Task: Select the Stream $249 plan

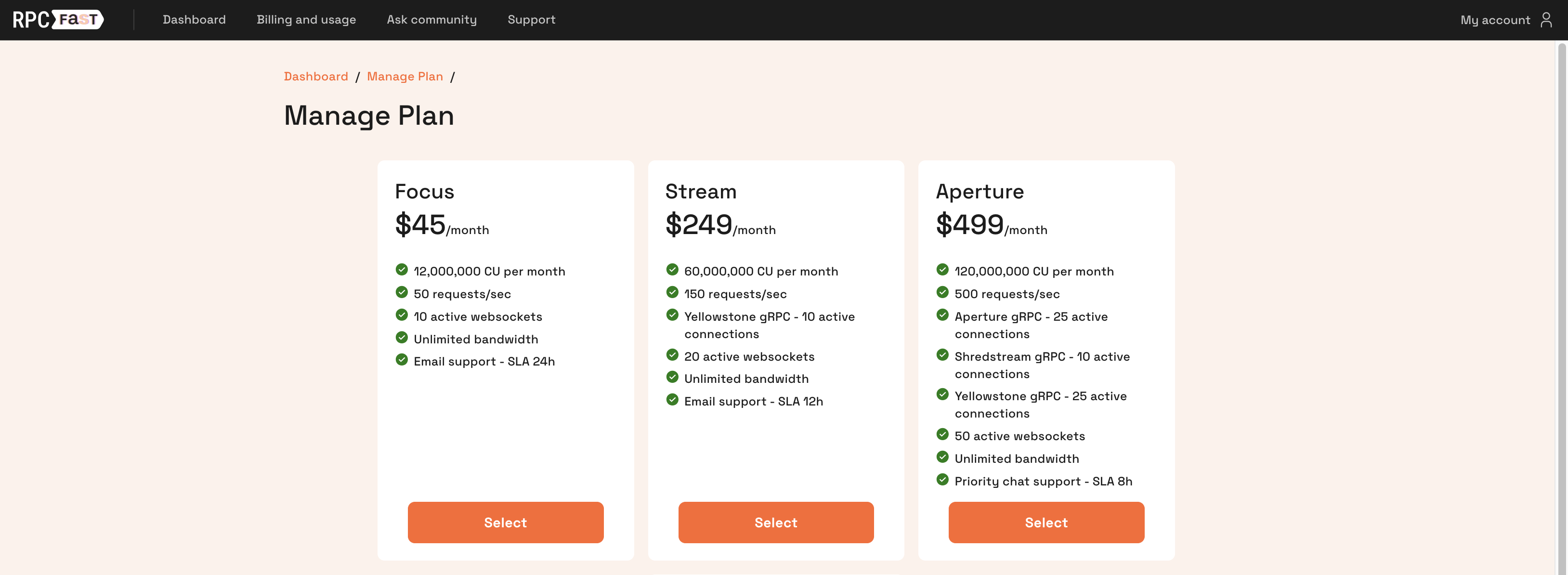Action: click(775, 522)
